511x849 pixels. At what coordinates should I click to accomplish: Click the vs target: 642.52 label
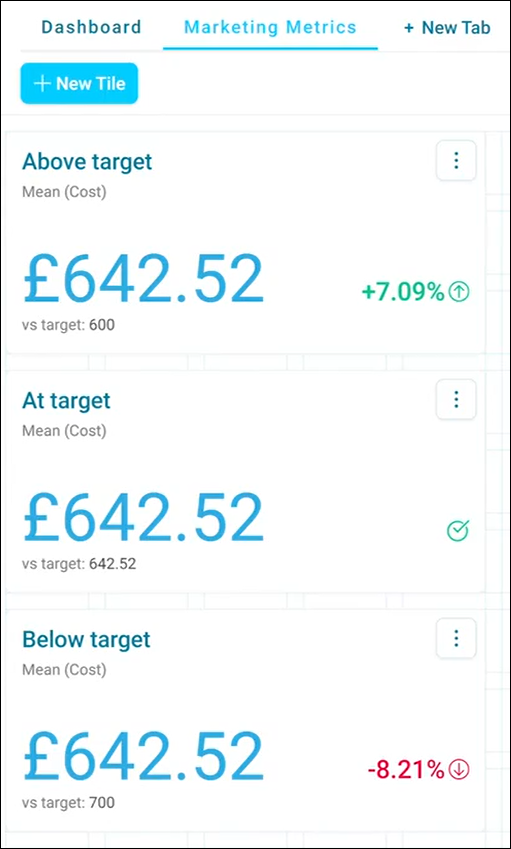point(79,564)
